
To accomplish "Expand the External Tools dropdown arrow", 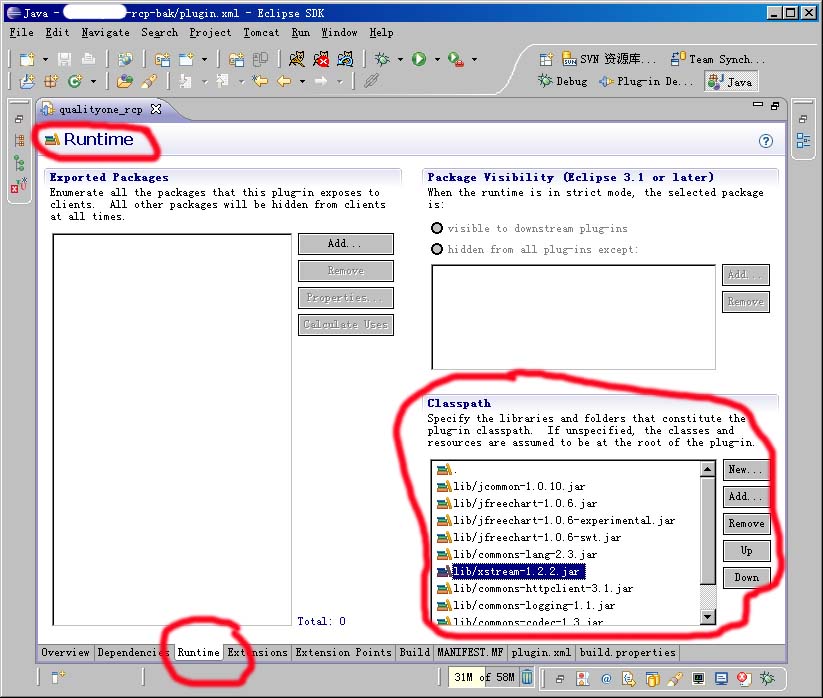I will pos(474,60).
